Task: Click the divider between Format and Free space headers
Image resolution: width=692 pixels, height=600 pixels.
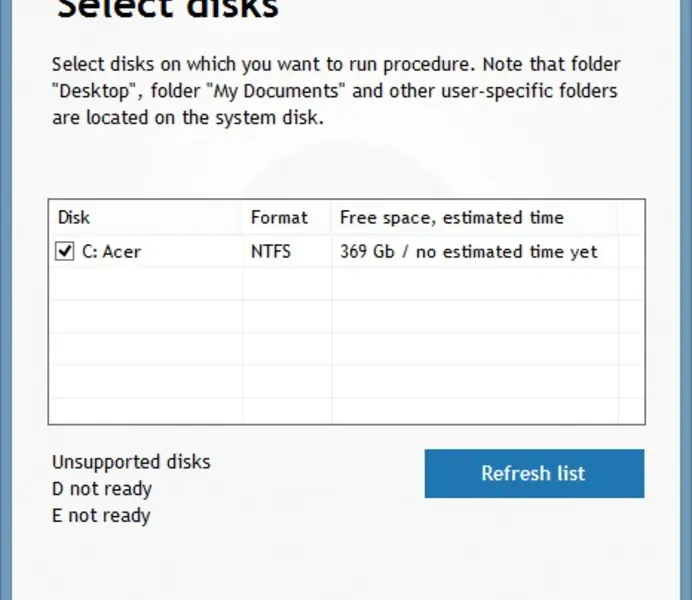Action: coord(332,217)
